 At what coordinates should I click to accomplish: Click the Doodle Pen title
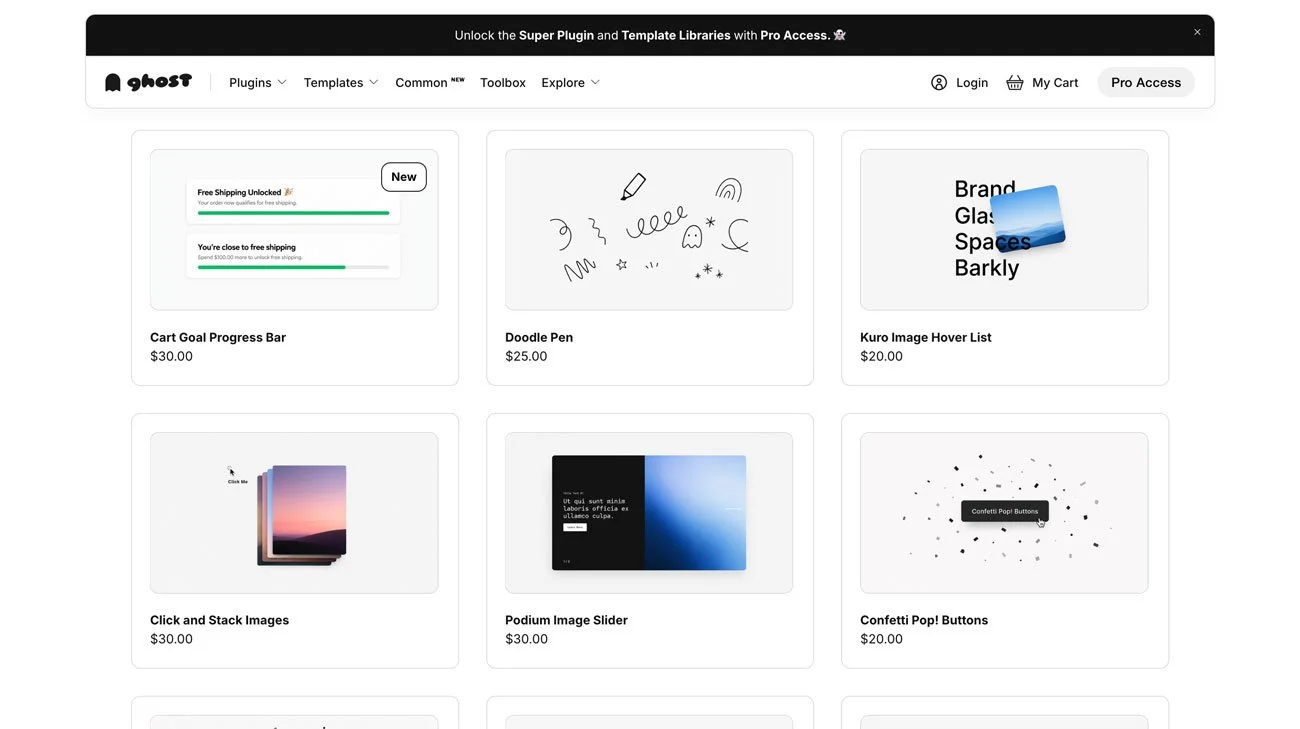pyautogui.click(x=539, y=338)
